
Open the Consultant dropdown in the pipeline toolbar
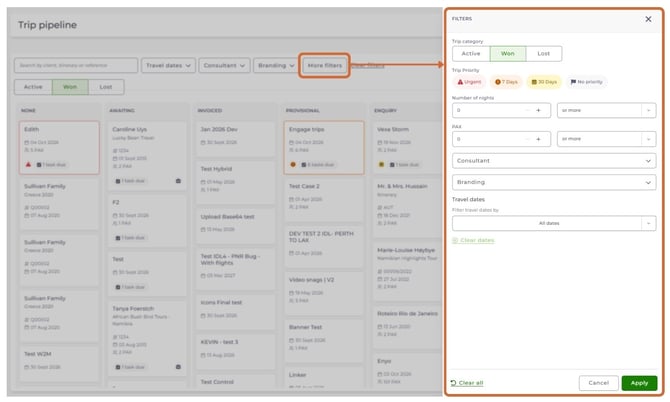coord(224,65)
